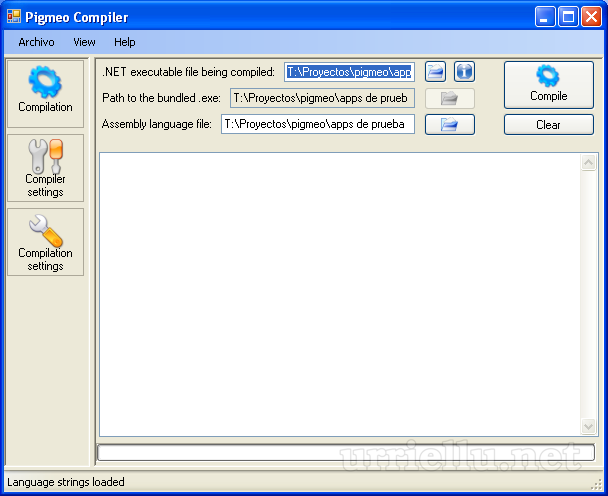Open the Compilation panel gear icon
Screen dimensions: 608x496
click(45, 93)
